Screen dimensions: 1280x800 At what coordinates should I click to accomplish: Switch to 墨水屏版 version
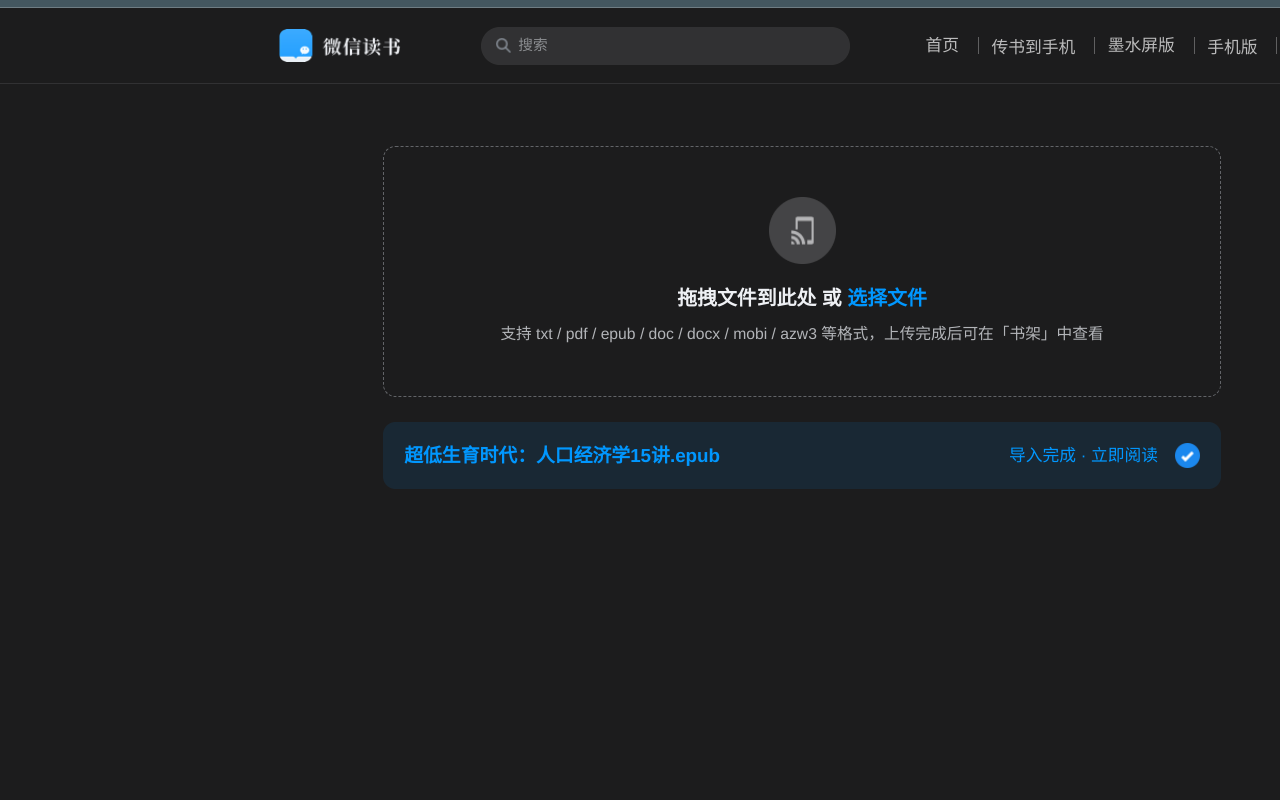point(1141,45)
